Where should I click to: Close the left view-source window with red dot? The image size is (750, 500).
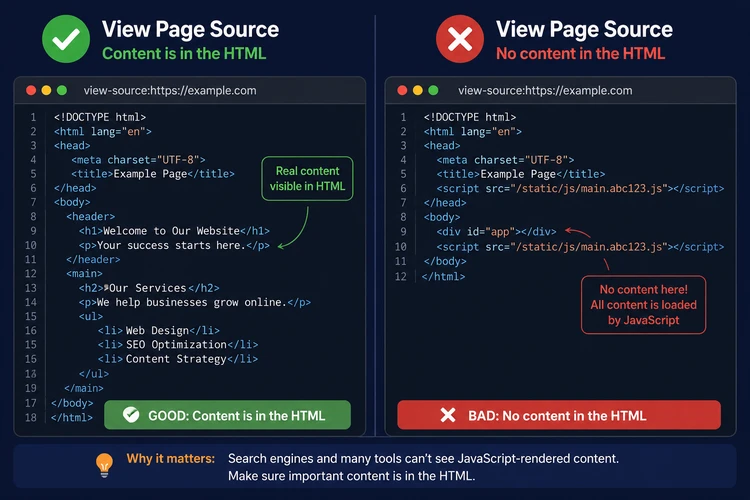pyautogui.click(x=31, y=90)
